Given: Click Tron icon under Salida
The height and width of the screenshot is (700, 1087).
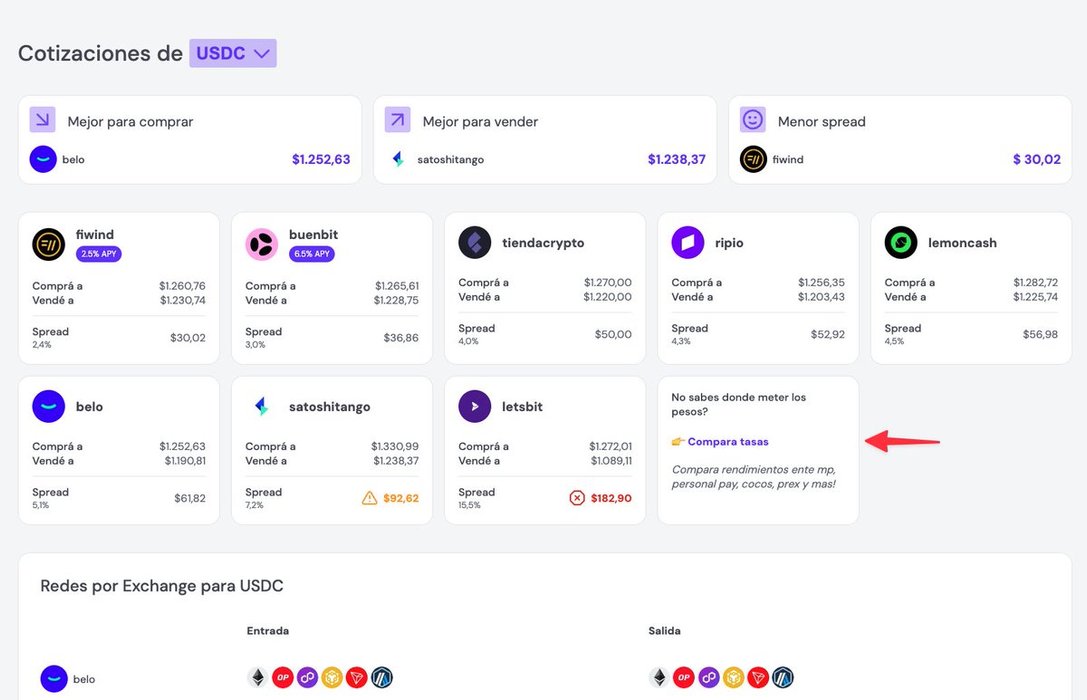Looking at the screenshot, I should click(758, 677).
